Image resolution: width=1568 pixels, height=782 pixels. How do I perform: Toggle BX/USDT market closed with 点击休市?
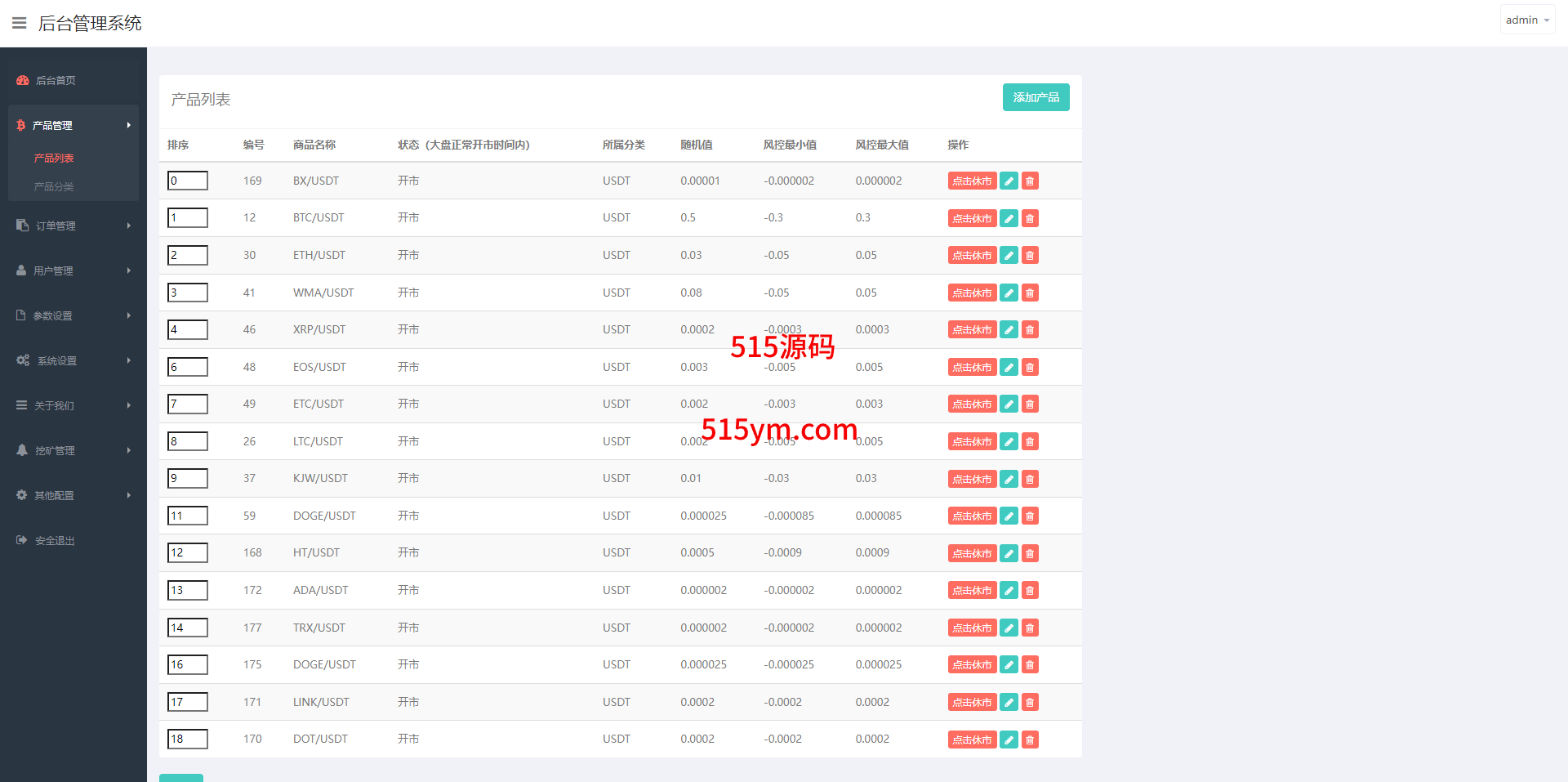[972, 181]
